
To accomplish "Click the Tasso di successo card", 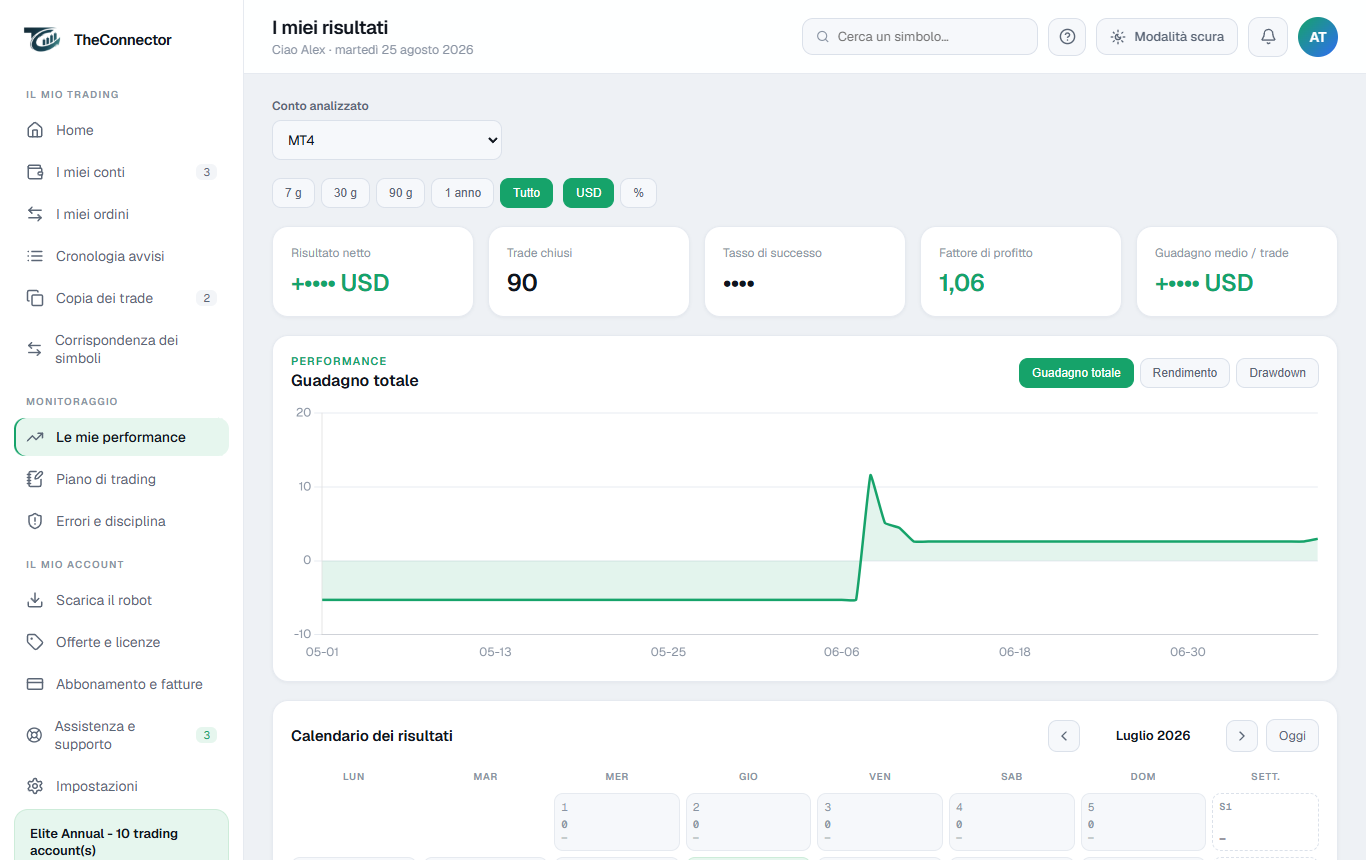I will 805,272.
